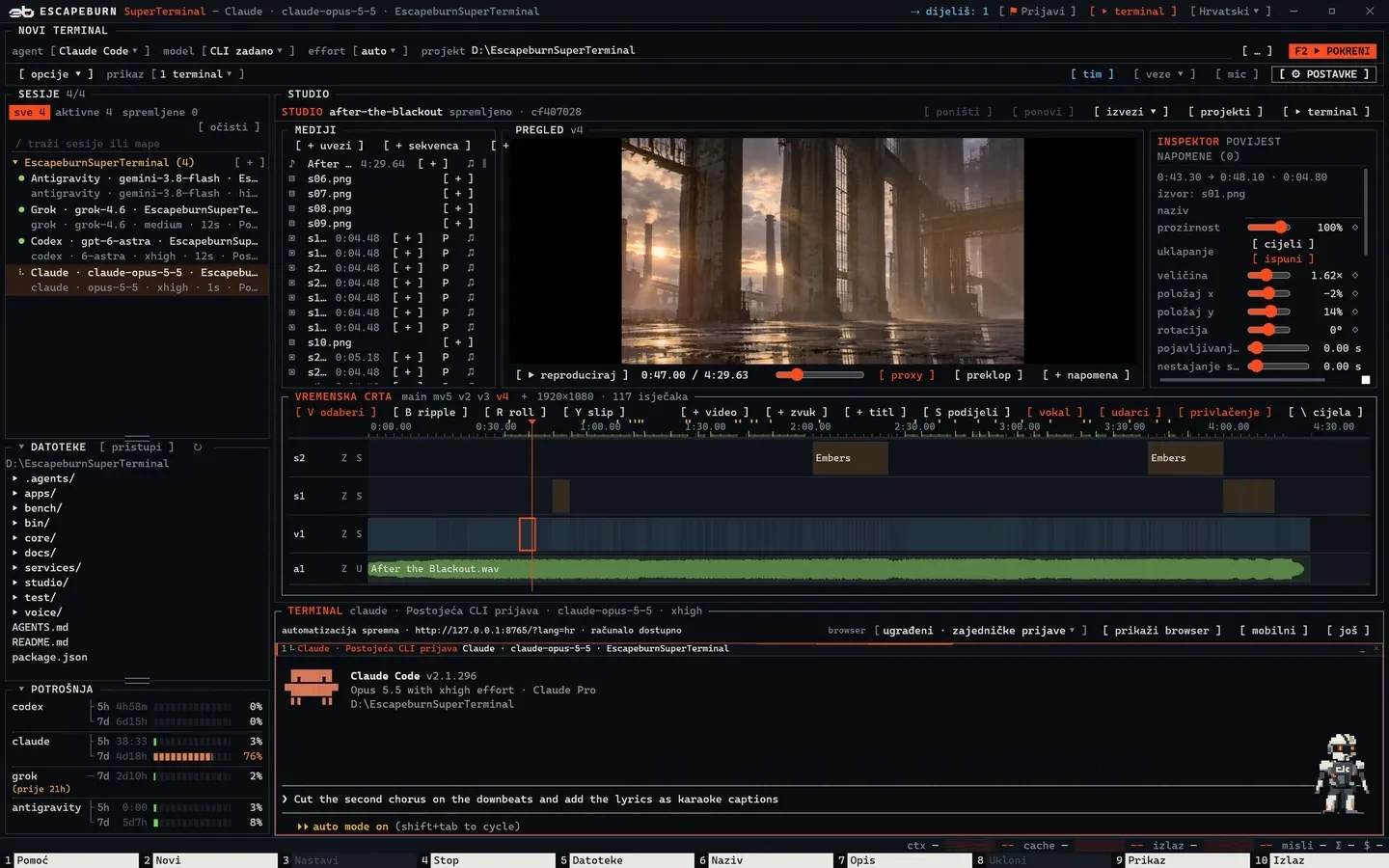Image resolution: width=1389 pixels, height=868 pixels.
Task: Click the keyframe diamond for rotacija
Action: [1354, 330]
